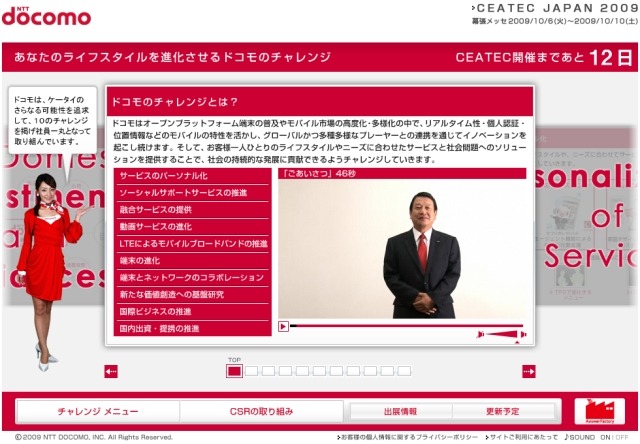Select the eighth slide indicator box

tap(353, 371)
